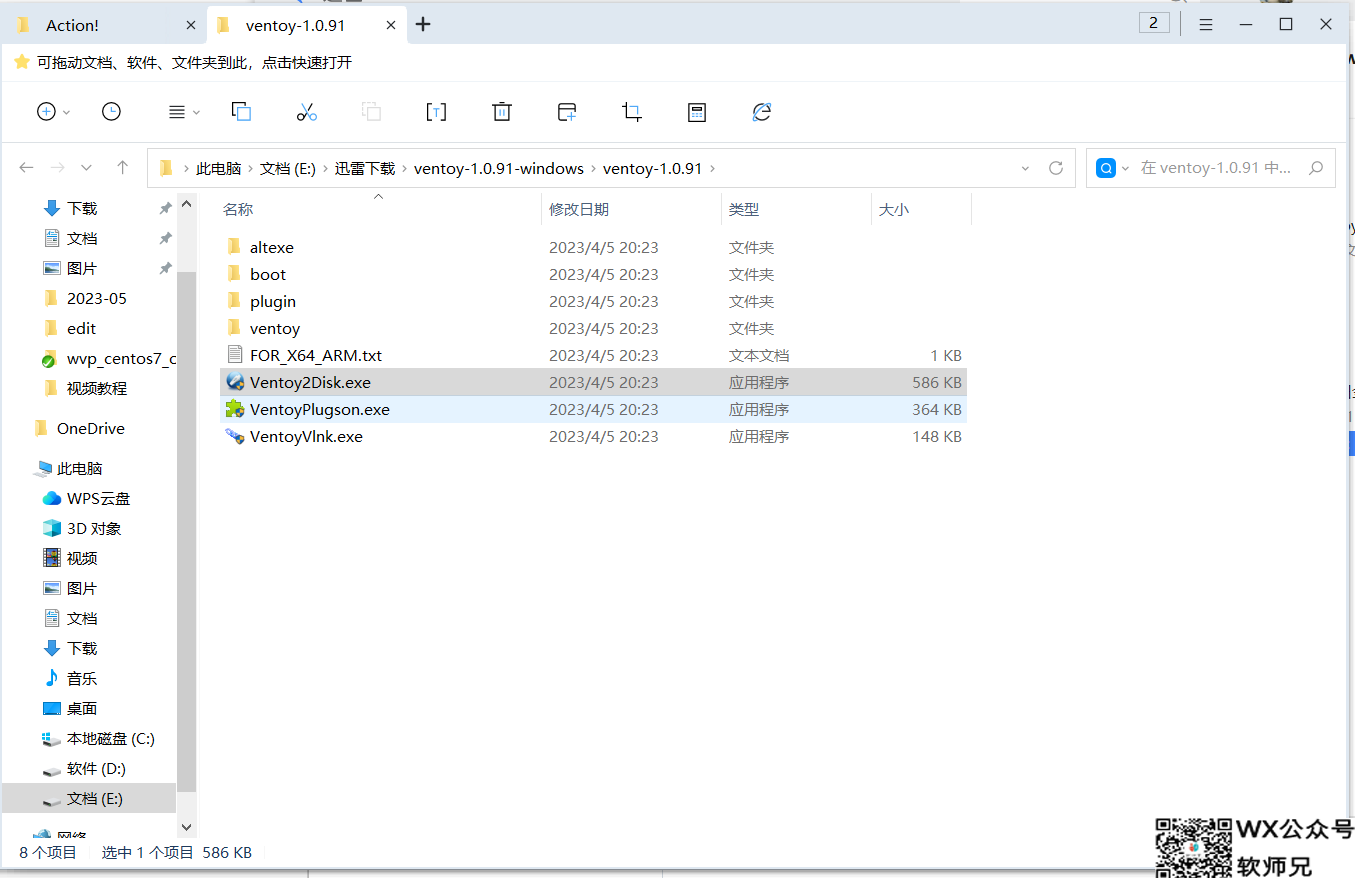Sort files by 修改日期 column header
Screen dimensions: 1355x878
click(579, 209)
